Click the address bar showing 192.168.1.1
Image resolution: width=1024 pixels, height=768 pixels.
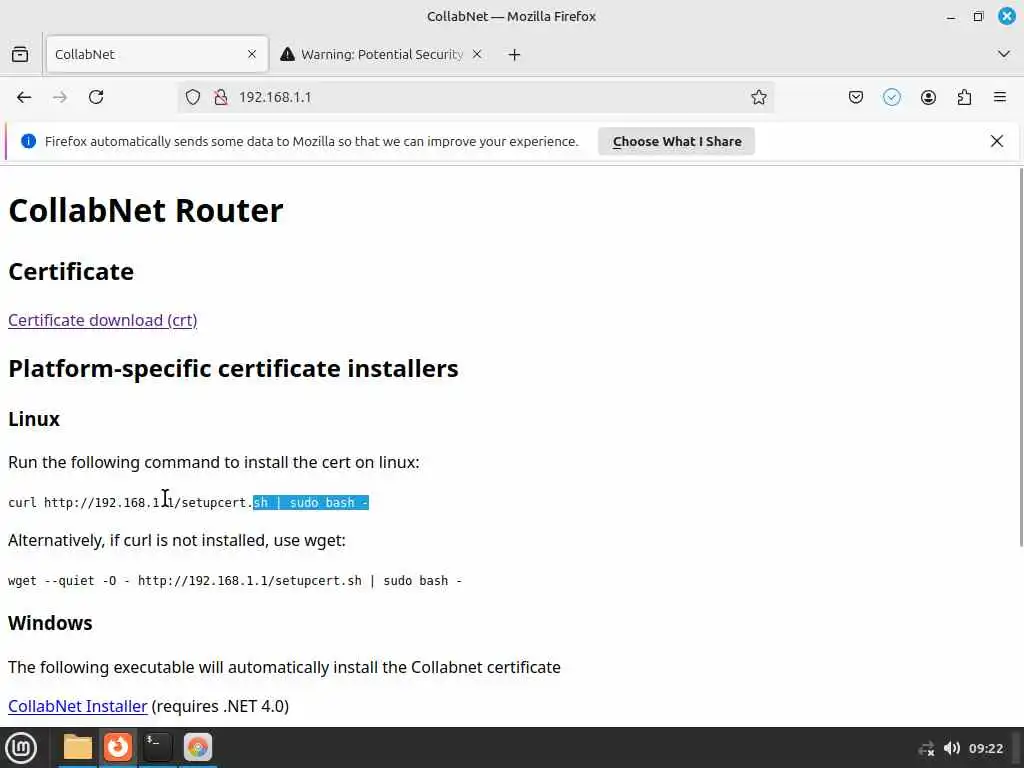[477, 97]
